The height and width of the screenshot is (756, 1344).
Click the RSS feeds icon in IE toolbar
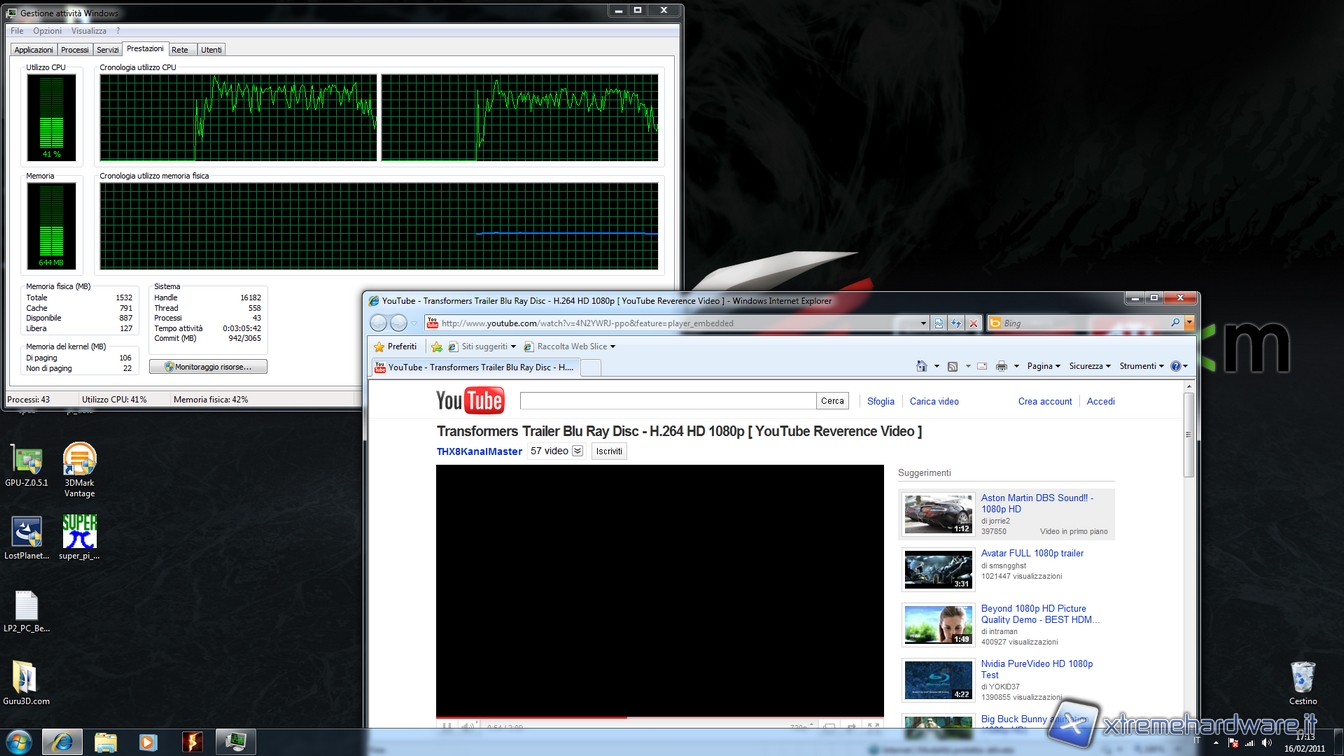tap(952, 366)
